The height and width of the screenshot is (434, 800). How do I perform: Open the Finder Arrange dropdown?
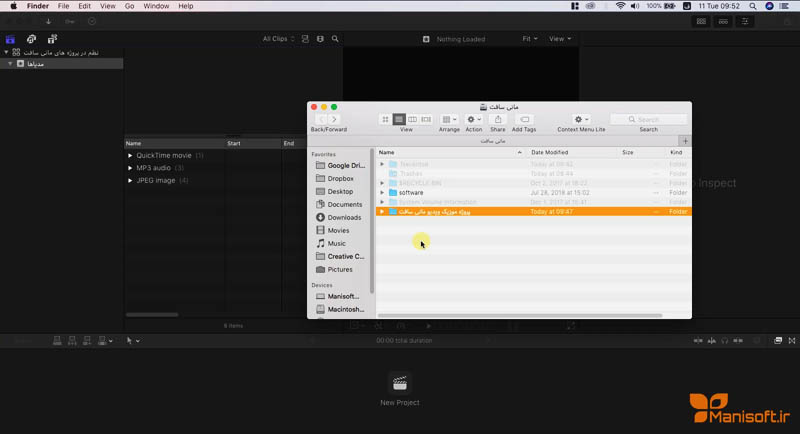449,119
